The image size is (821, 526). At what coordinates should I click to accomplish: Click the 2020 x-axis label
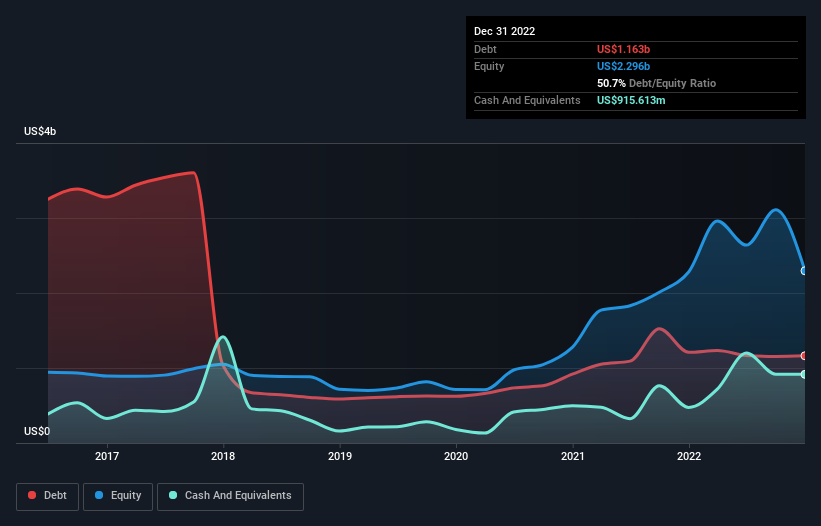pyautogui.click(x=456, y=456)
